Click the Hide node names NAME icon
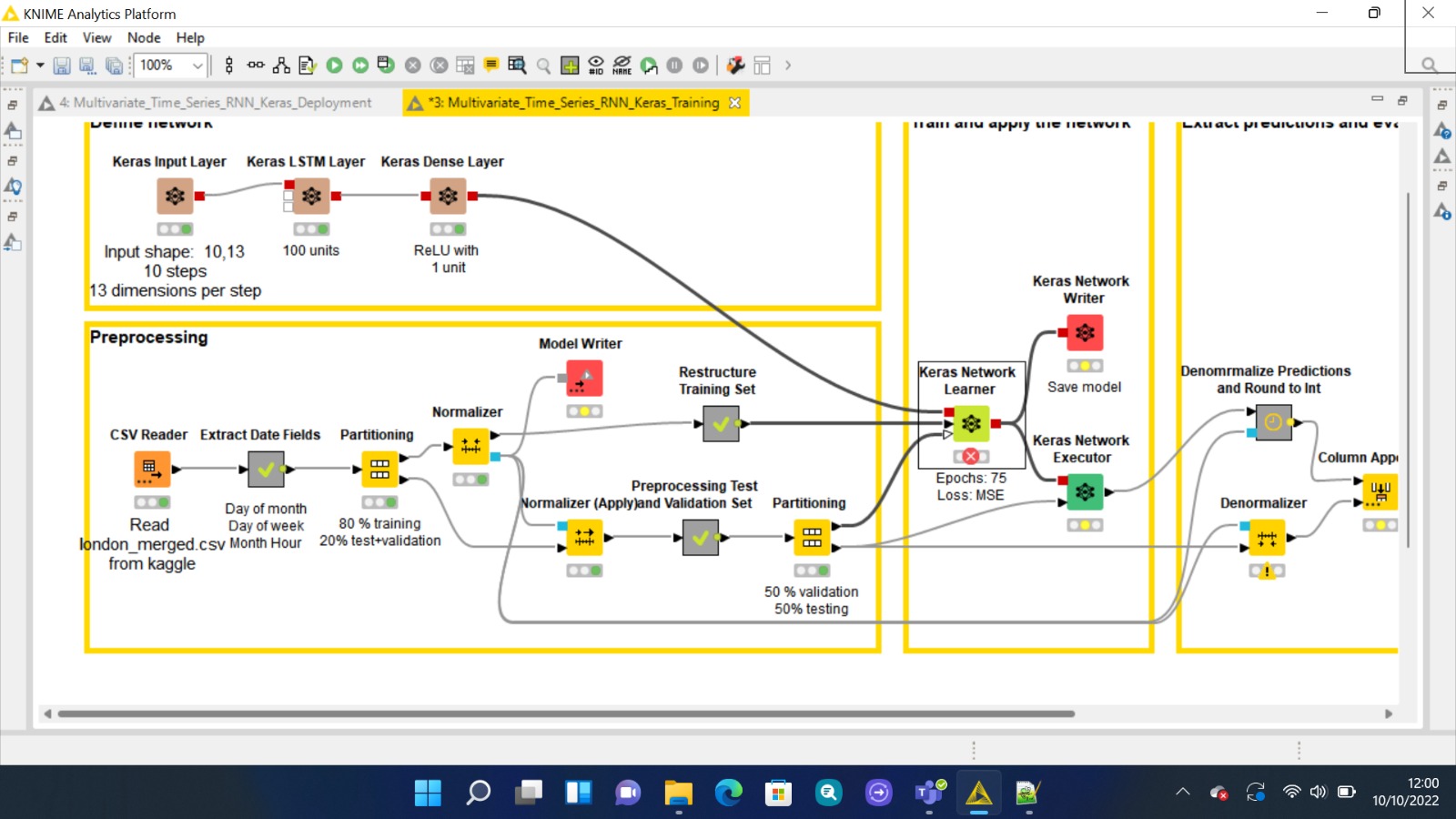The width and height of the screenshot is (1456, 819). point(622,66)
